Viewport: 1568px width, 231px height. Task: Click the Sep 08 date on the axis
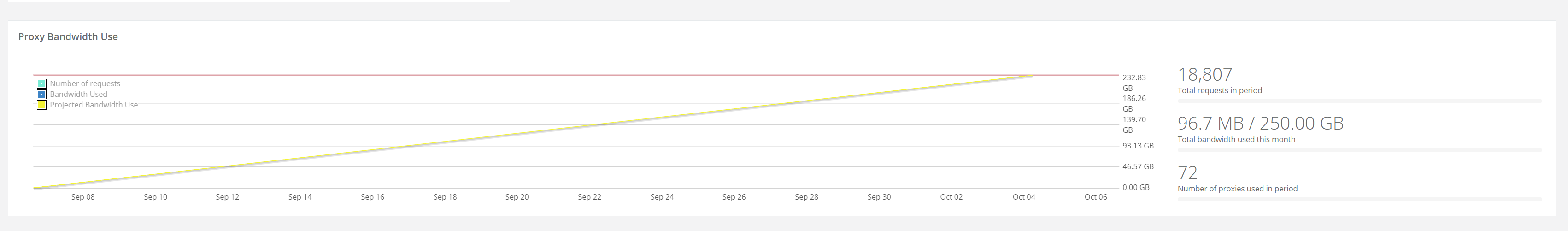coord(83,197)
